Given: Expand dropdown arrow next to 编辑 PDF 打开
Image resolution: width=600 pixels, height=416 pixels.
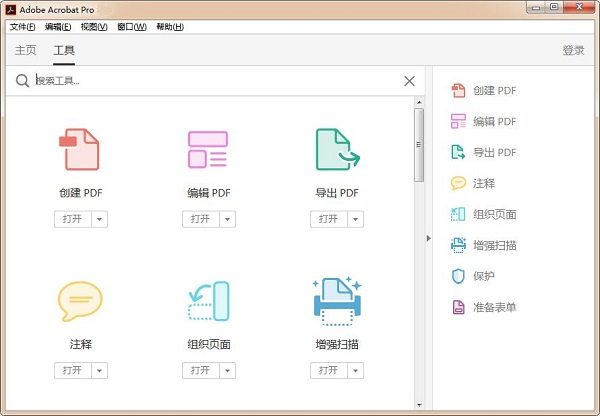Looking at the screenshot, I should 228,219.
